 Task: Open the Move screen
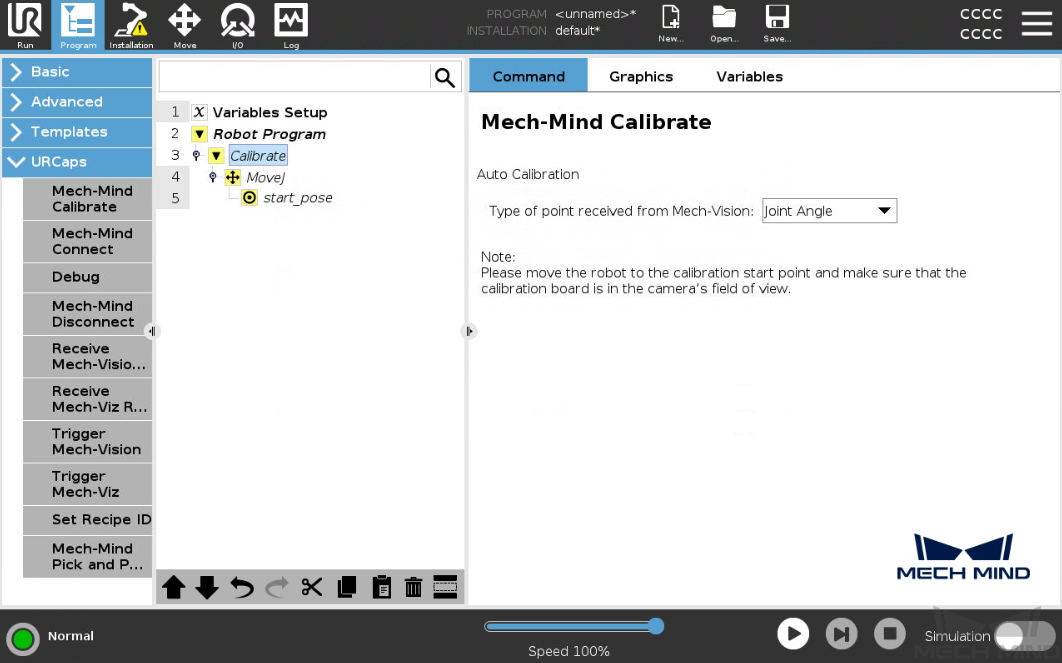[184, 25]
